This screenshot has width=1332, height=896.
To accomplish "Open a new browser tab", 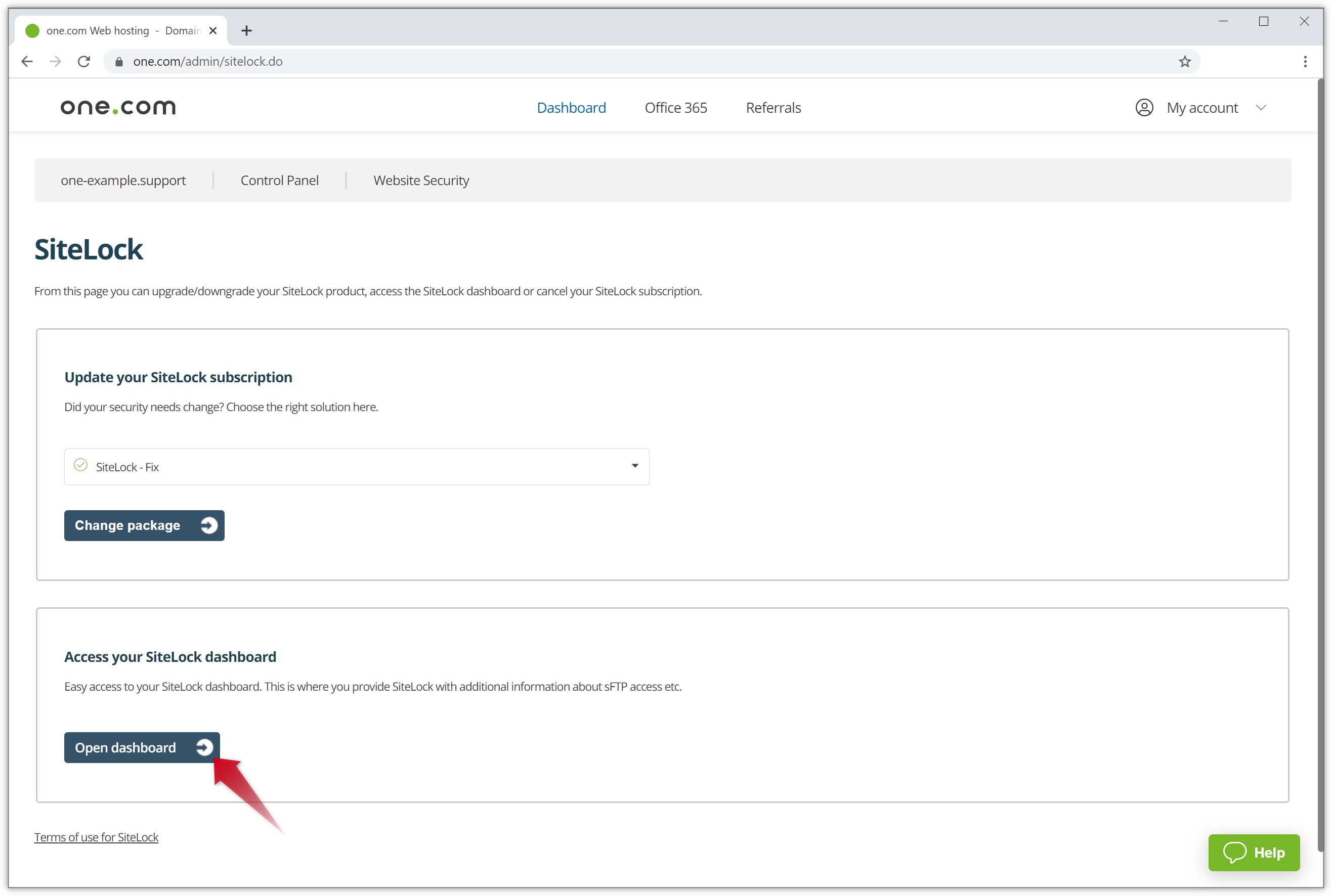I will coord(246,30).
